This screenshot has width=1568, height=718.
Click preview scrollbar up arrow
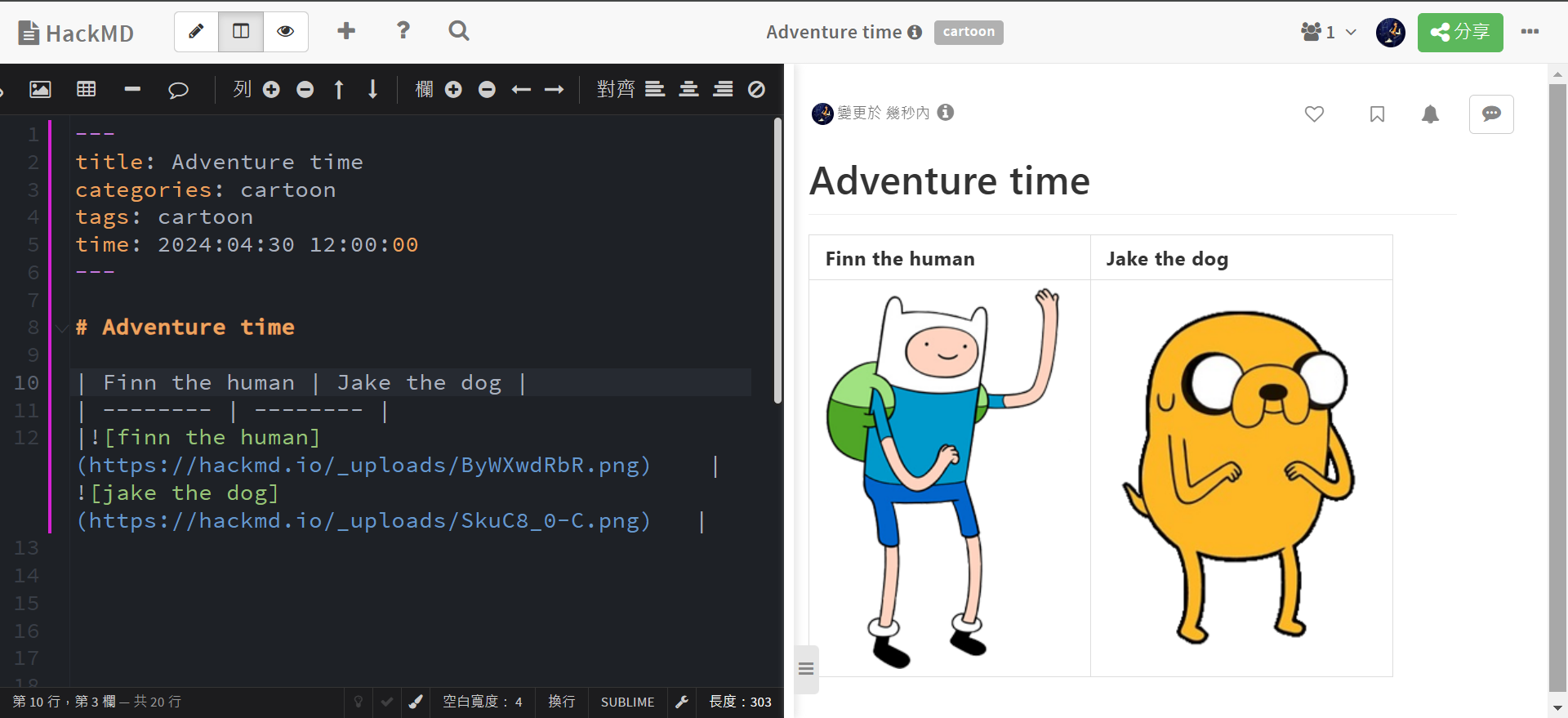point(1557,74)
